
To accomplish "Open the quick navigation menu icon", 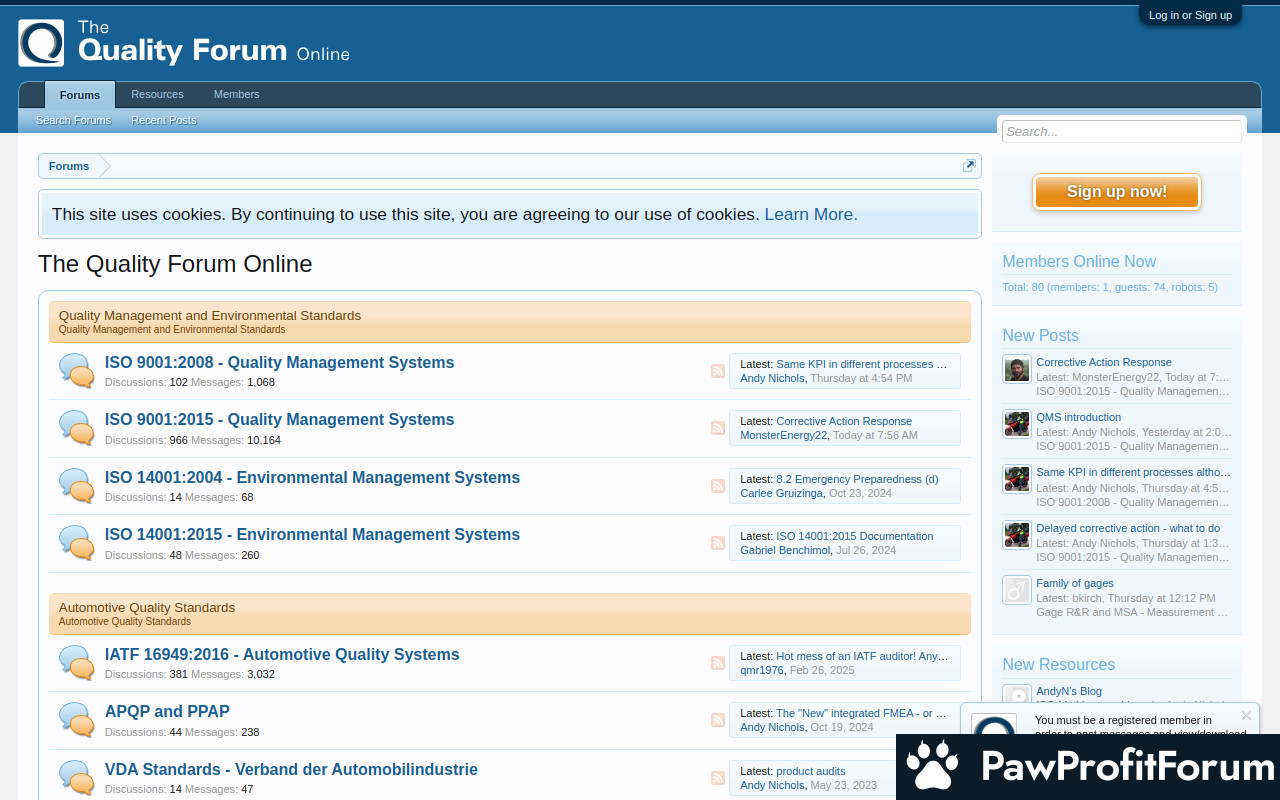I will 969,166.
